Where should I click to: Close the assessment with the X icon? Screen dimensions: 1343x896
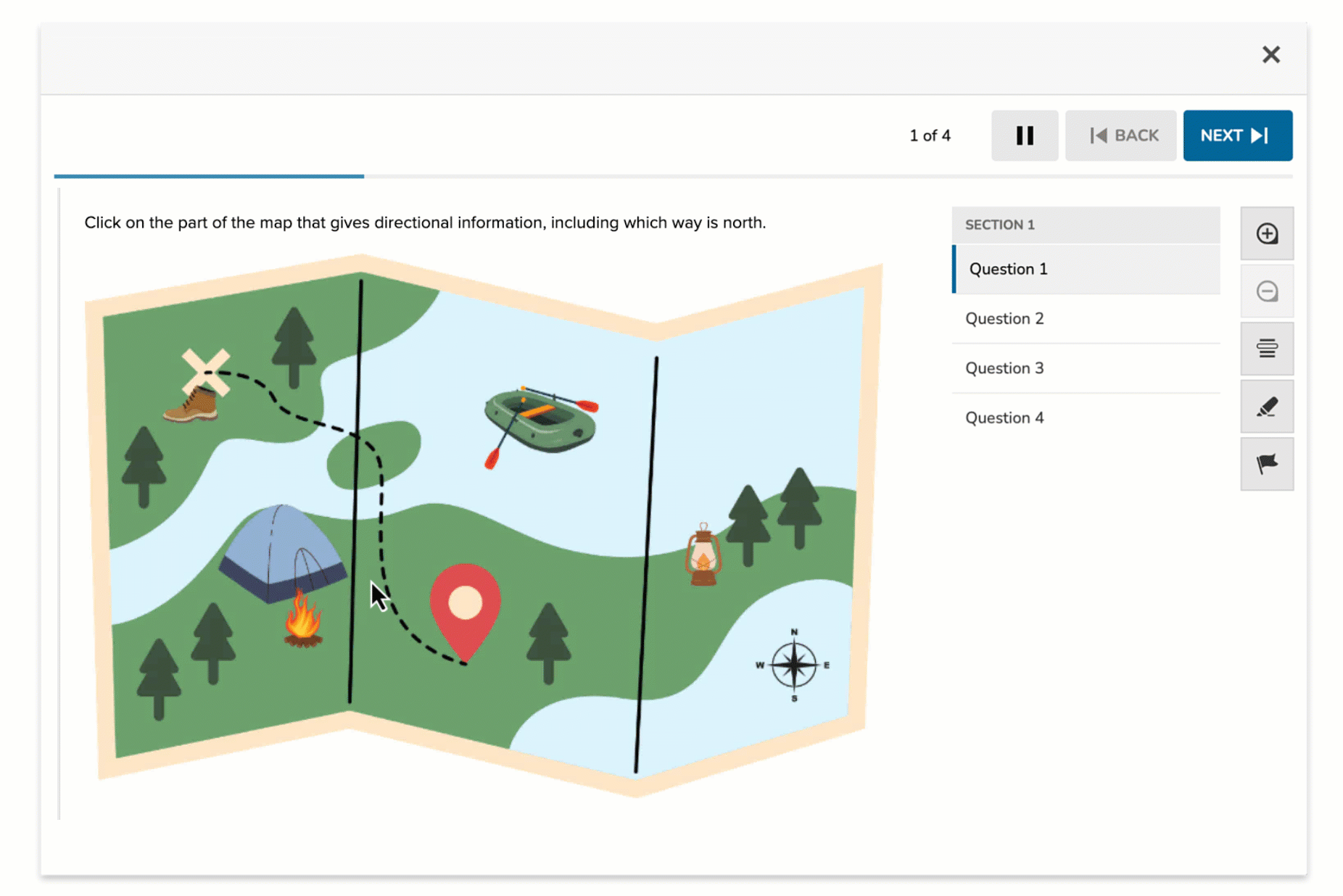click(1270, 54)
